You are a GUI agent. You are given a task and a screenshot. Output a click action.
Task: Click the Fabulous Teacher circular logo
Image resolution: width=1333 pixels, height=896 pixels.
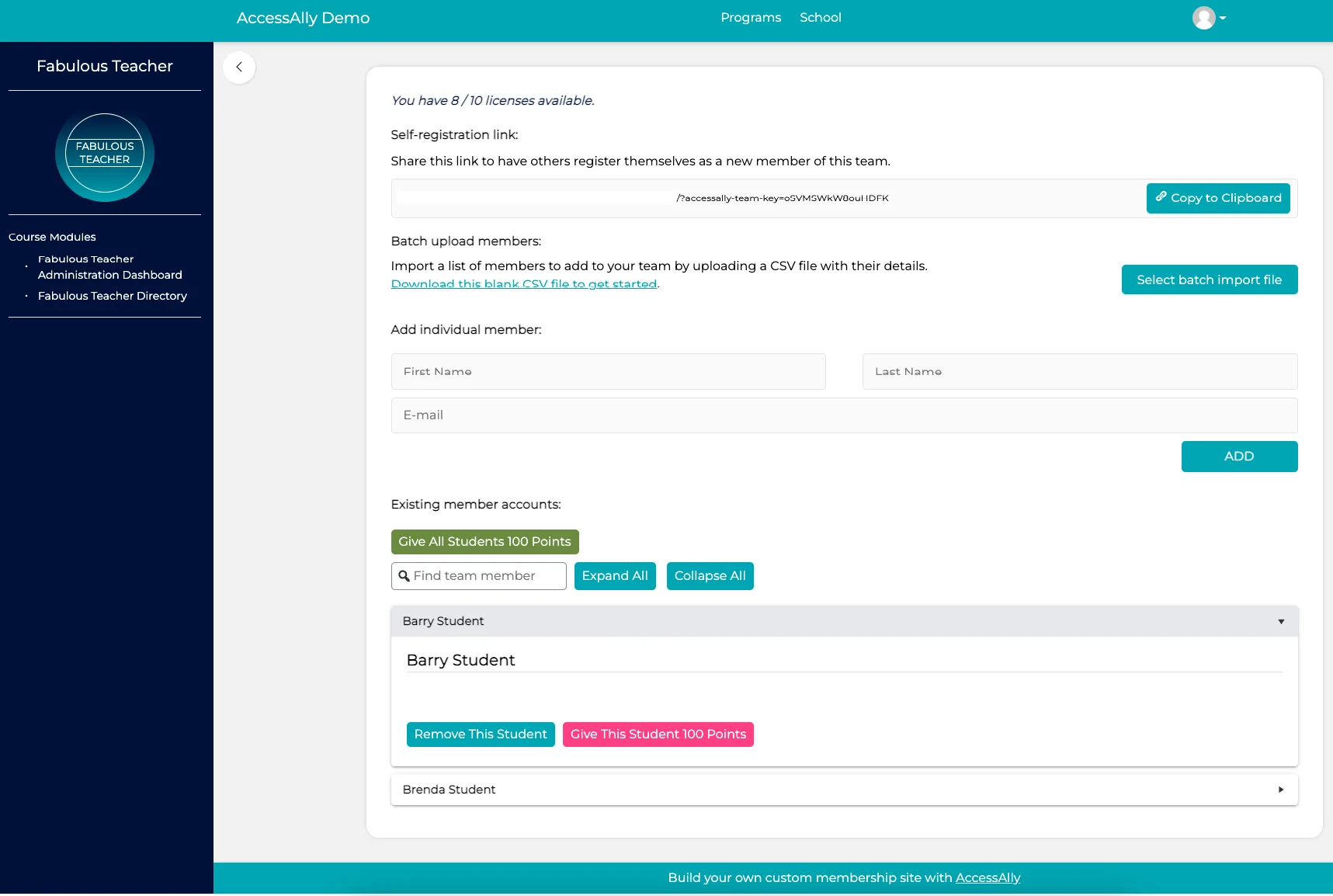pyautogui.click(x=104, y=154)
